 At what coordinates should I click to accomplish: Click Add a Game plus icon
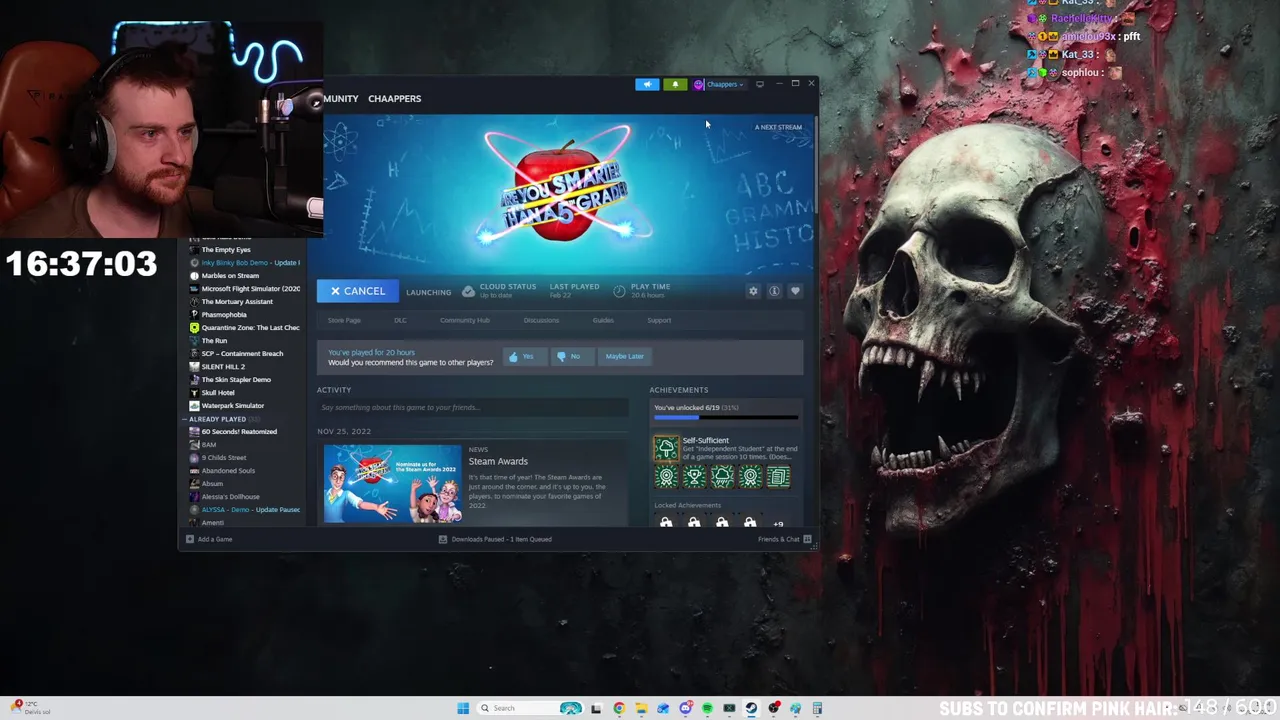tap(190, 539)
